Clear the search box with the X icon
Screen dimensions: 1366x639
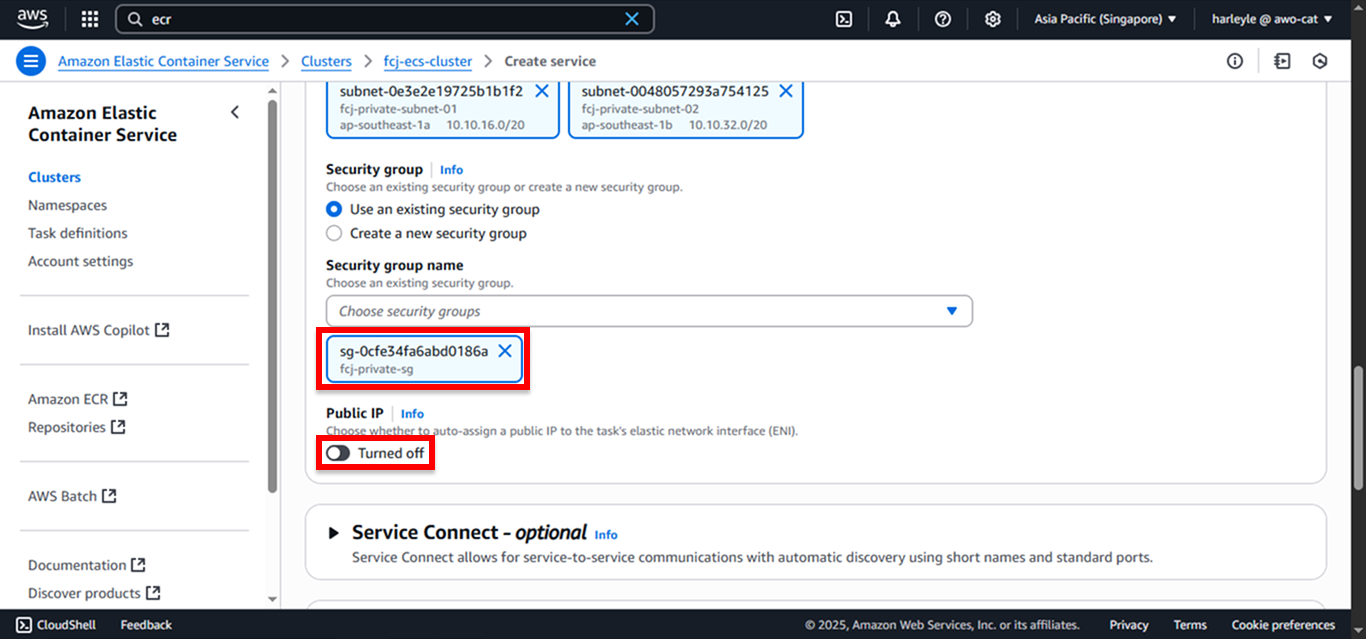632,19
